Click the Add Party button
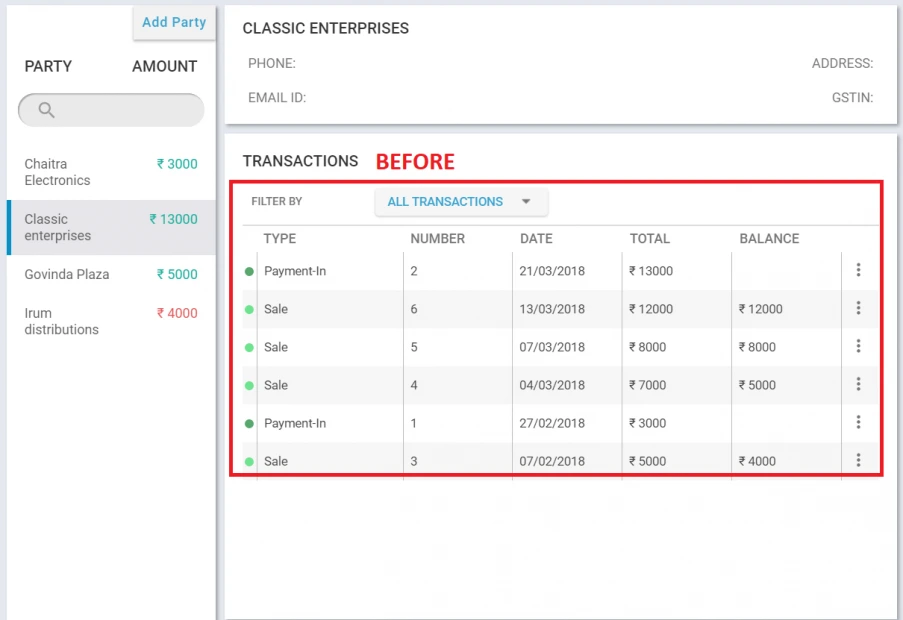 174,22
